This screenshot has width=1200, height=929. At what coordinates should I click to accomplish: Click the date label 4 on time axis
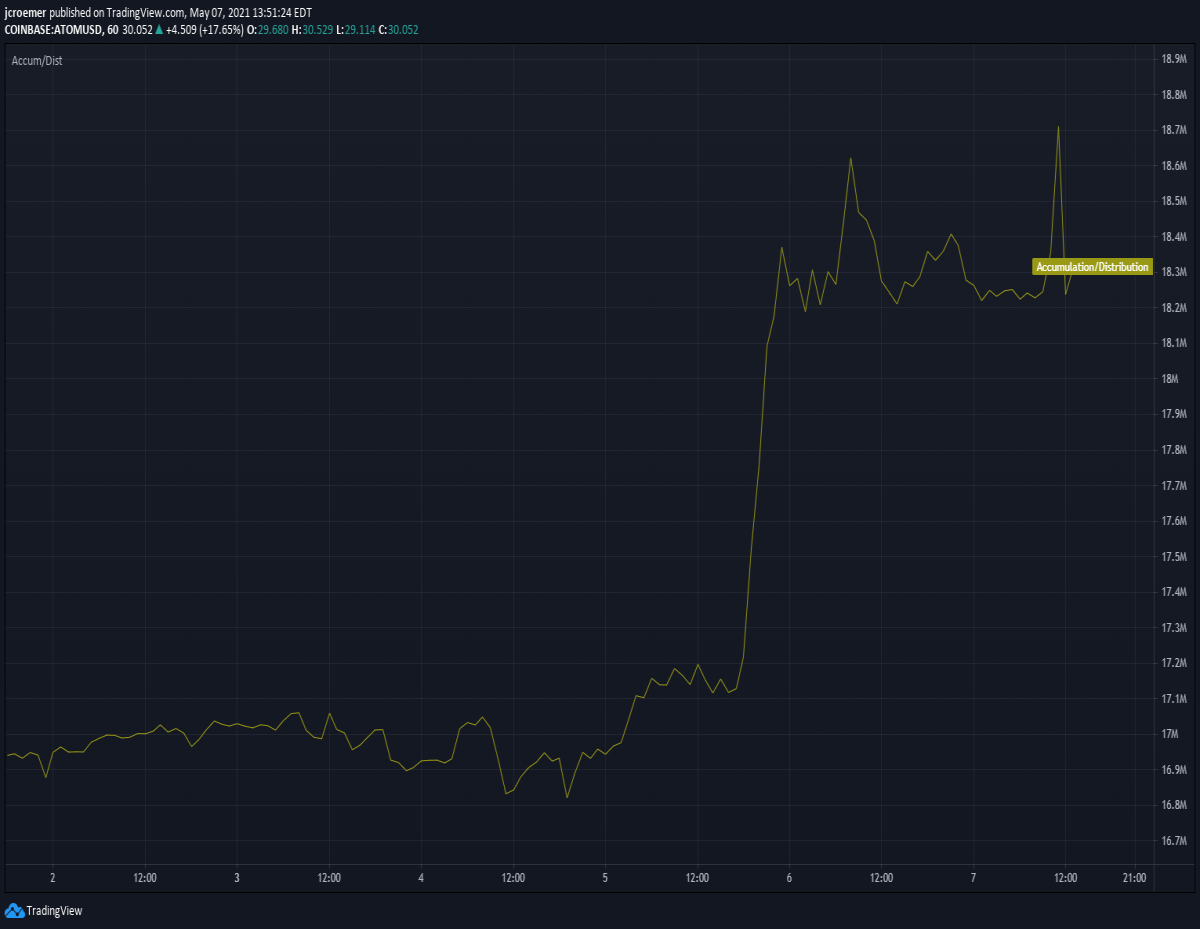(x=421, y=878)
